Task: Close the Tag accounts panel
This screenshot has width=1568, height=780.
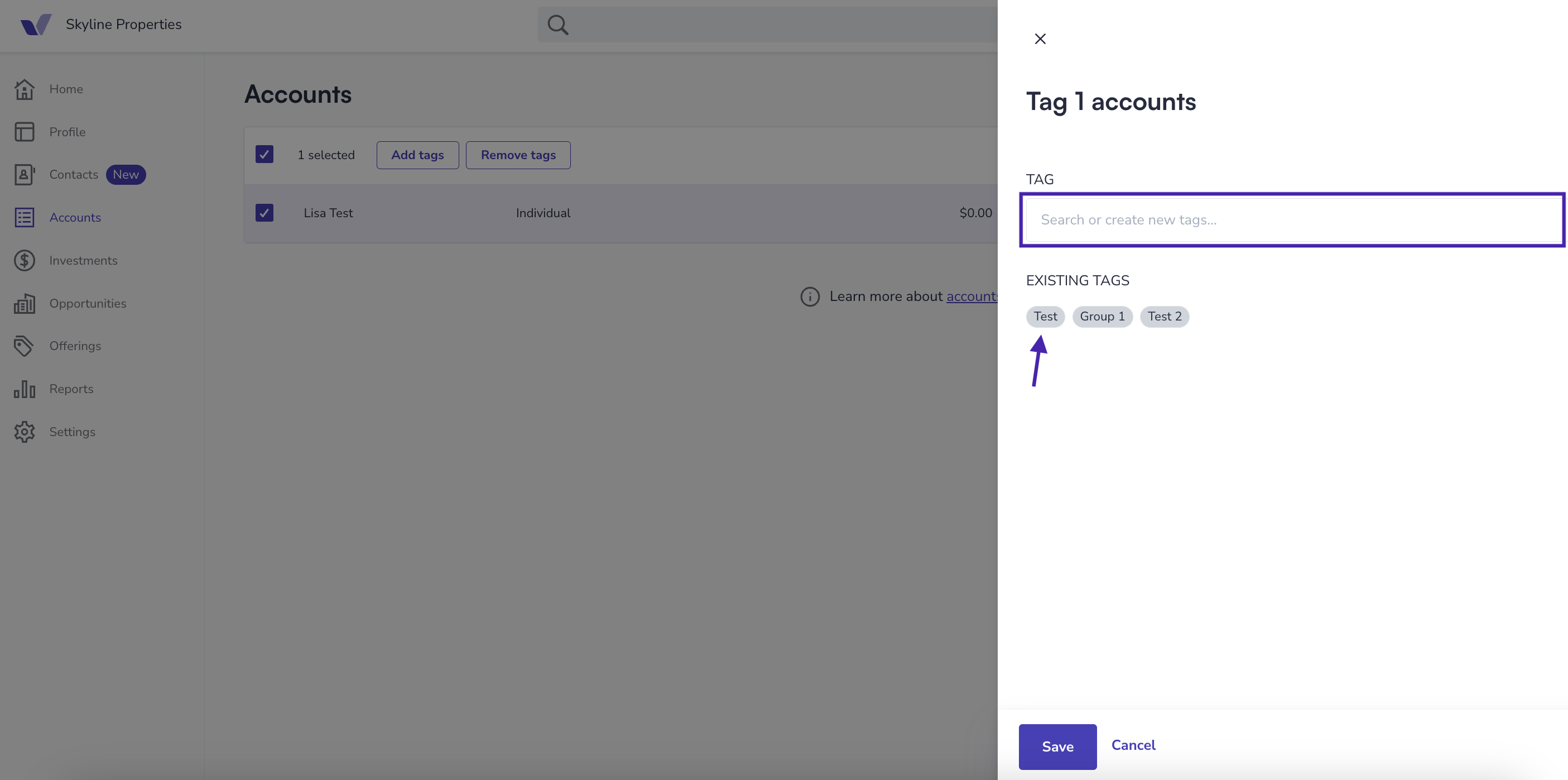Action: coord(1040,39)
